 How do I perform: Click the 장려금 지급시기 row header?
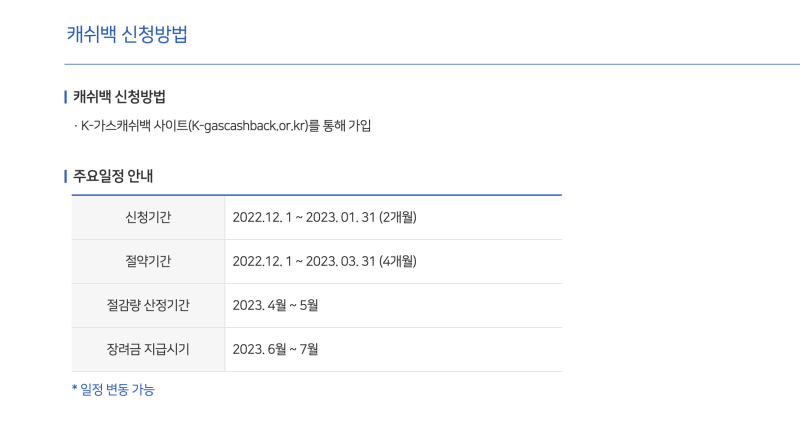pos(148,349)
